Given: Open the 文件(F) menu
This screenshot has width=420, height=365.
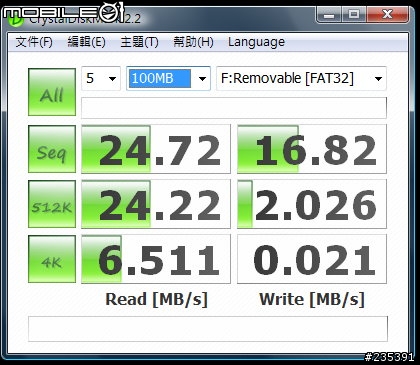Looking at the screenshot, I should [34, 42].
